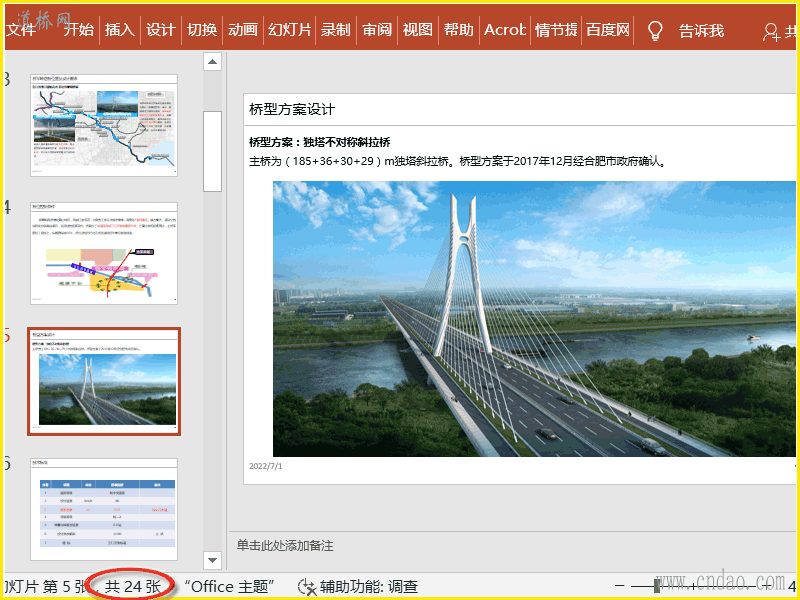Open the 百度网盘 tab

(608, 30)
